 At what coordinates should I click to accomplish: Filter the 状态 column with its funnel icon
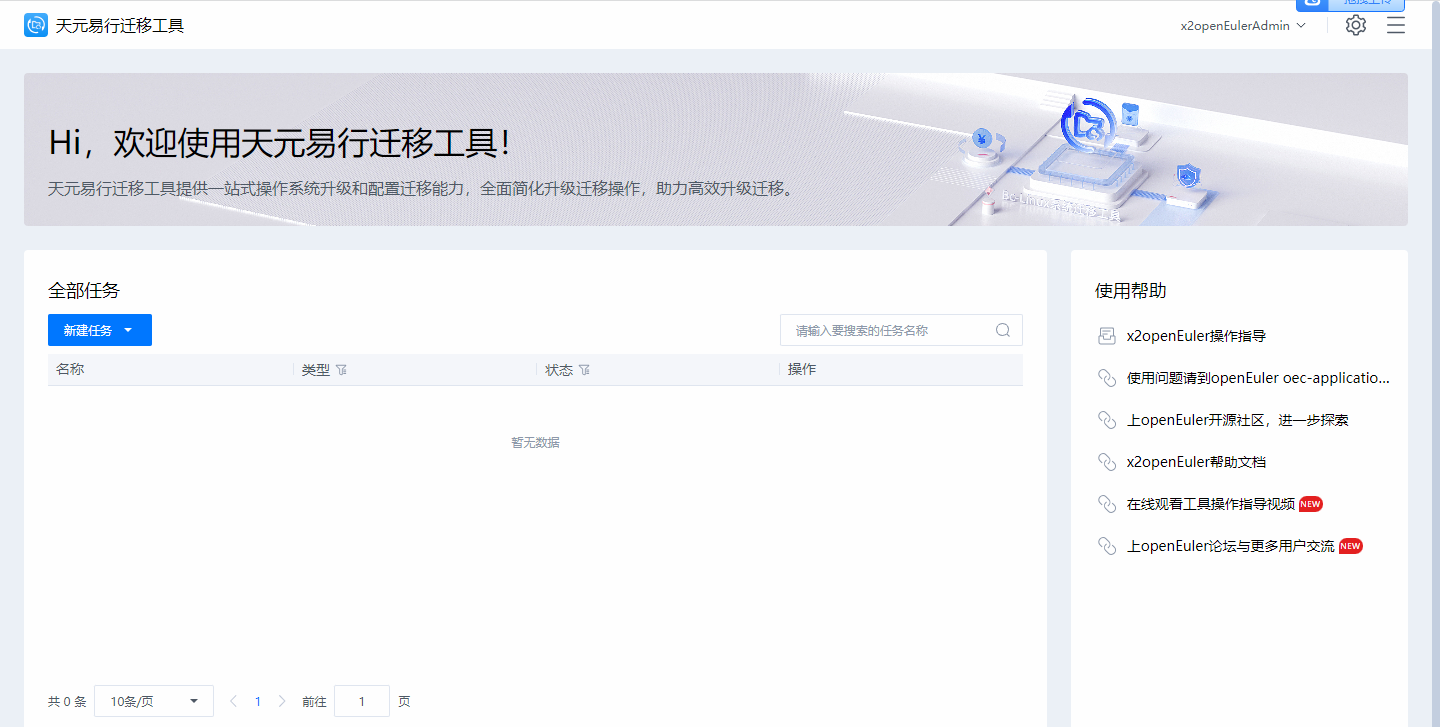584,370
